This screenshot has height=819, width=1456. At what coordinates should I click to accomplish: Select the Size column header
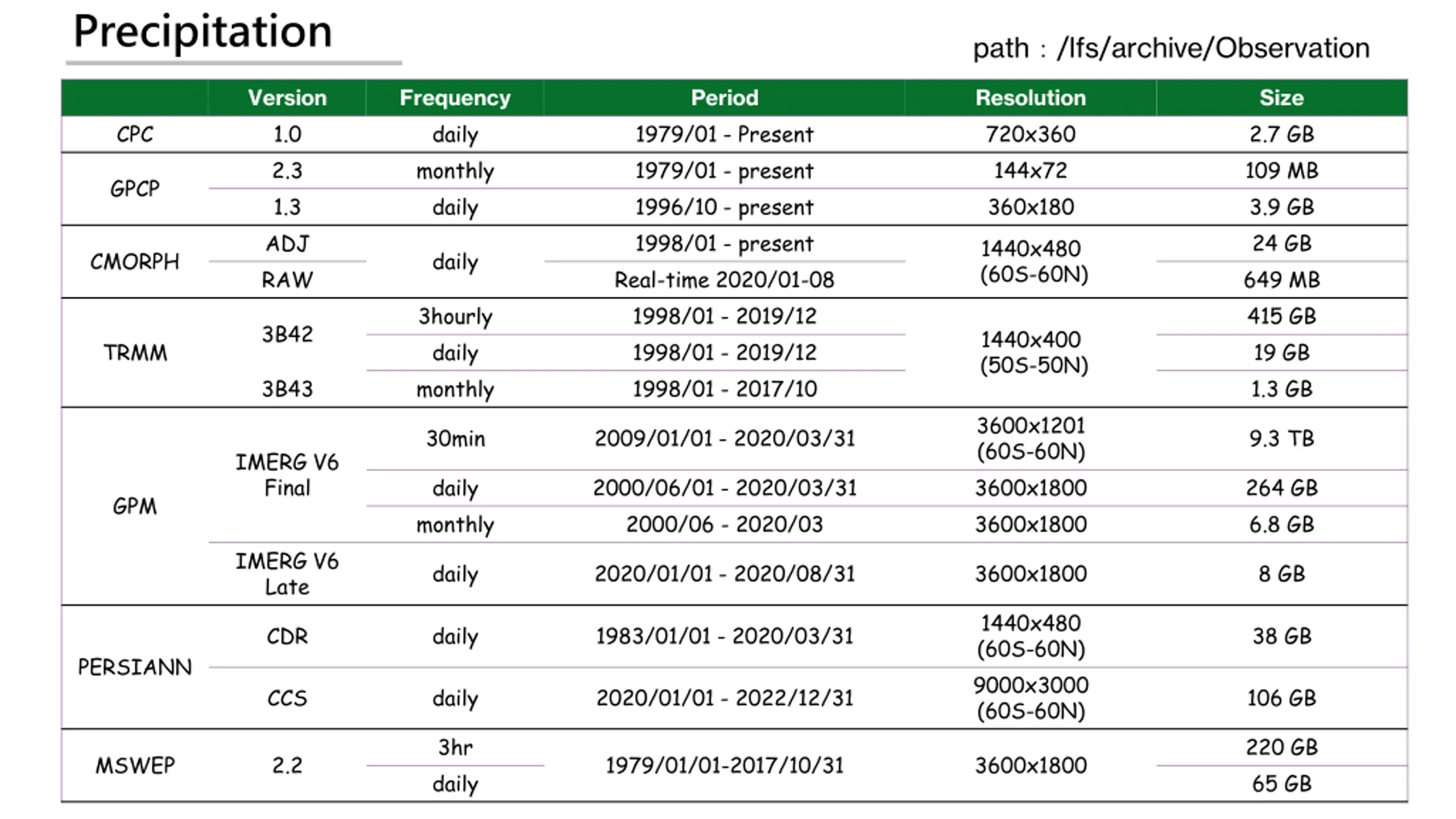pyautogui.click(x=1281, y=98)
